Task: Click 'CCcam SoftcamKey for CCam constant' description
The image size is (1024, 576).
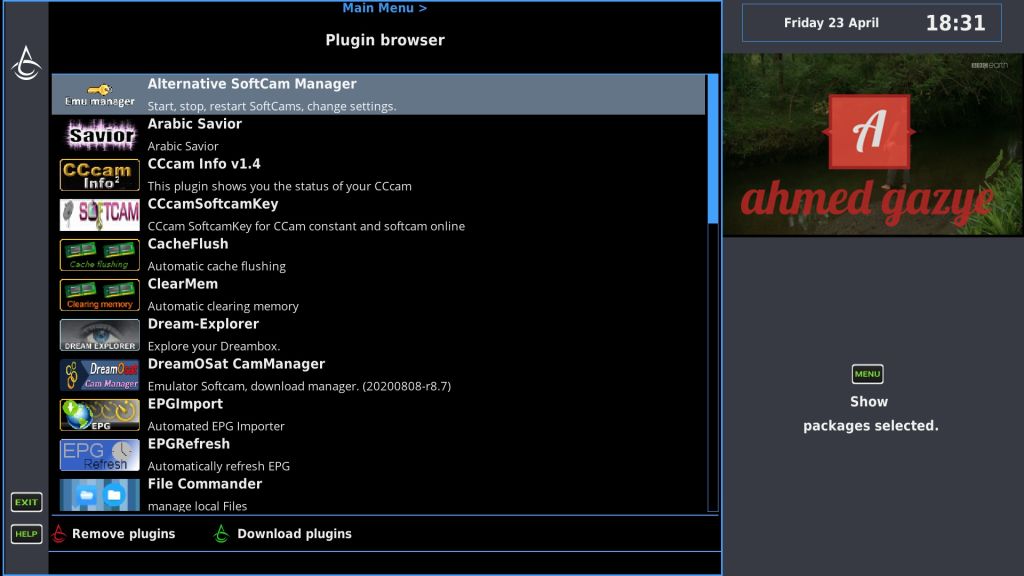Action: 306,226
